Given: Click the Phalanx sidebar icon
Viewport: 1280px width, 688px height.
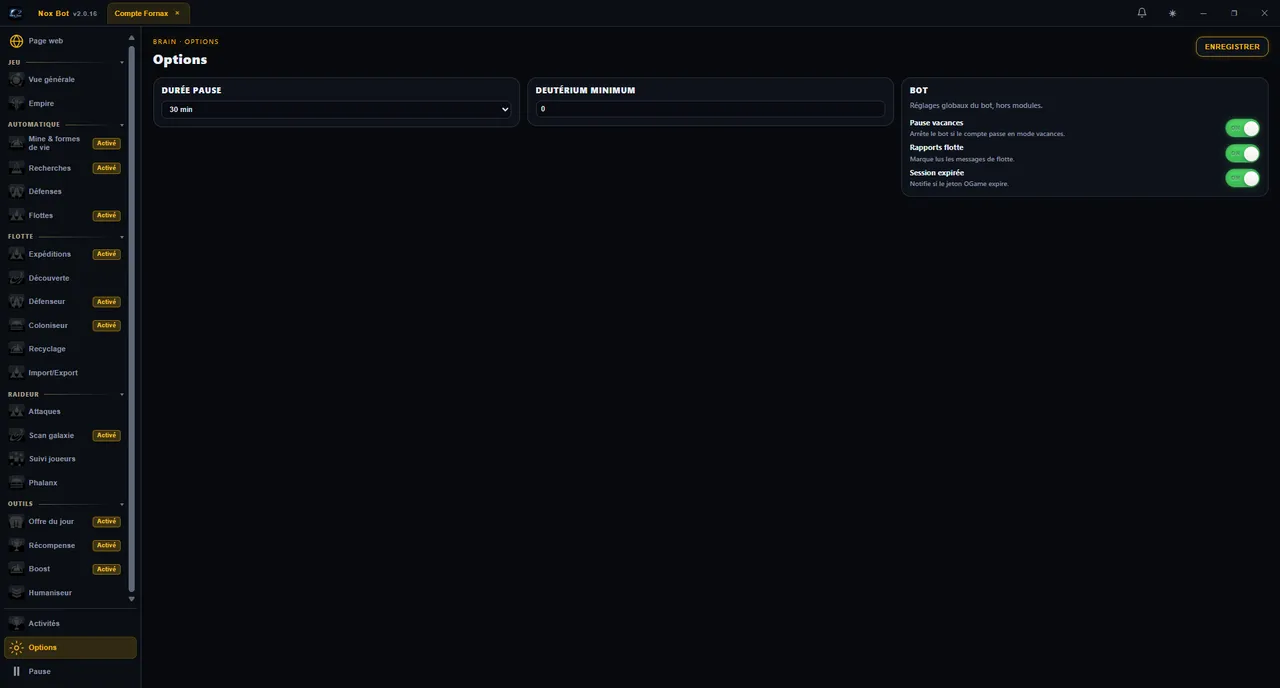Looking at the screenshot, I should tap(16, 482).
